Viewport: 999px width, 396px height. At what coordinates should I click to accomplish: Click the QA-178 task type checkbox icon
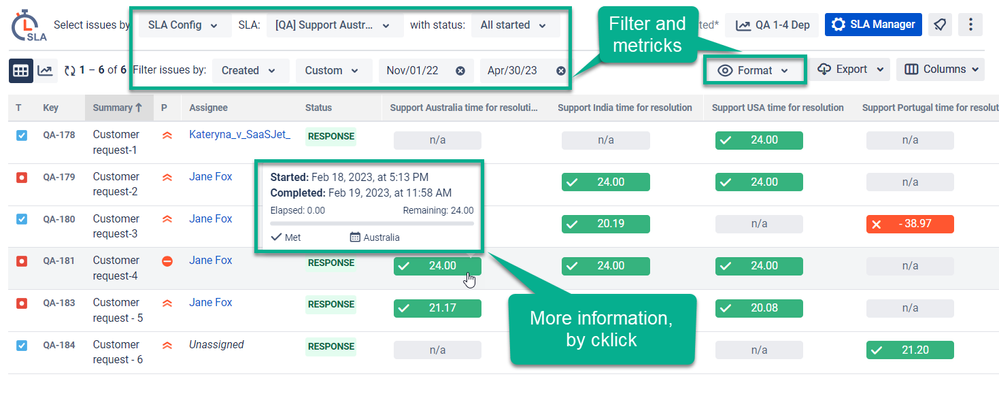(x=21, y=135)
